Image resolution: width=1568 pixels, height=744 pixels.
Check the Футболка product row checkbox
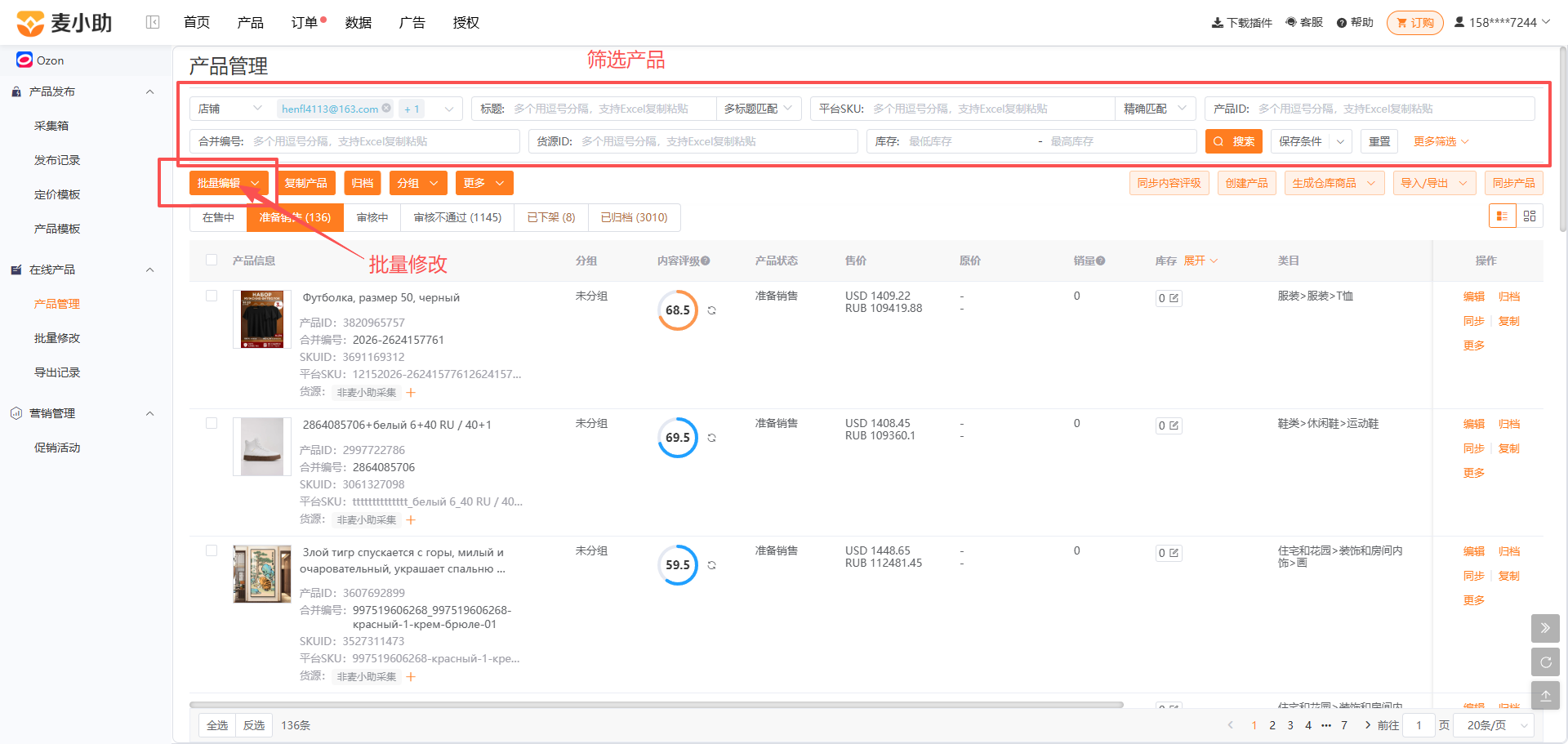tap(212, 296)
